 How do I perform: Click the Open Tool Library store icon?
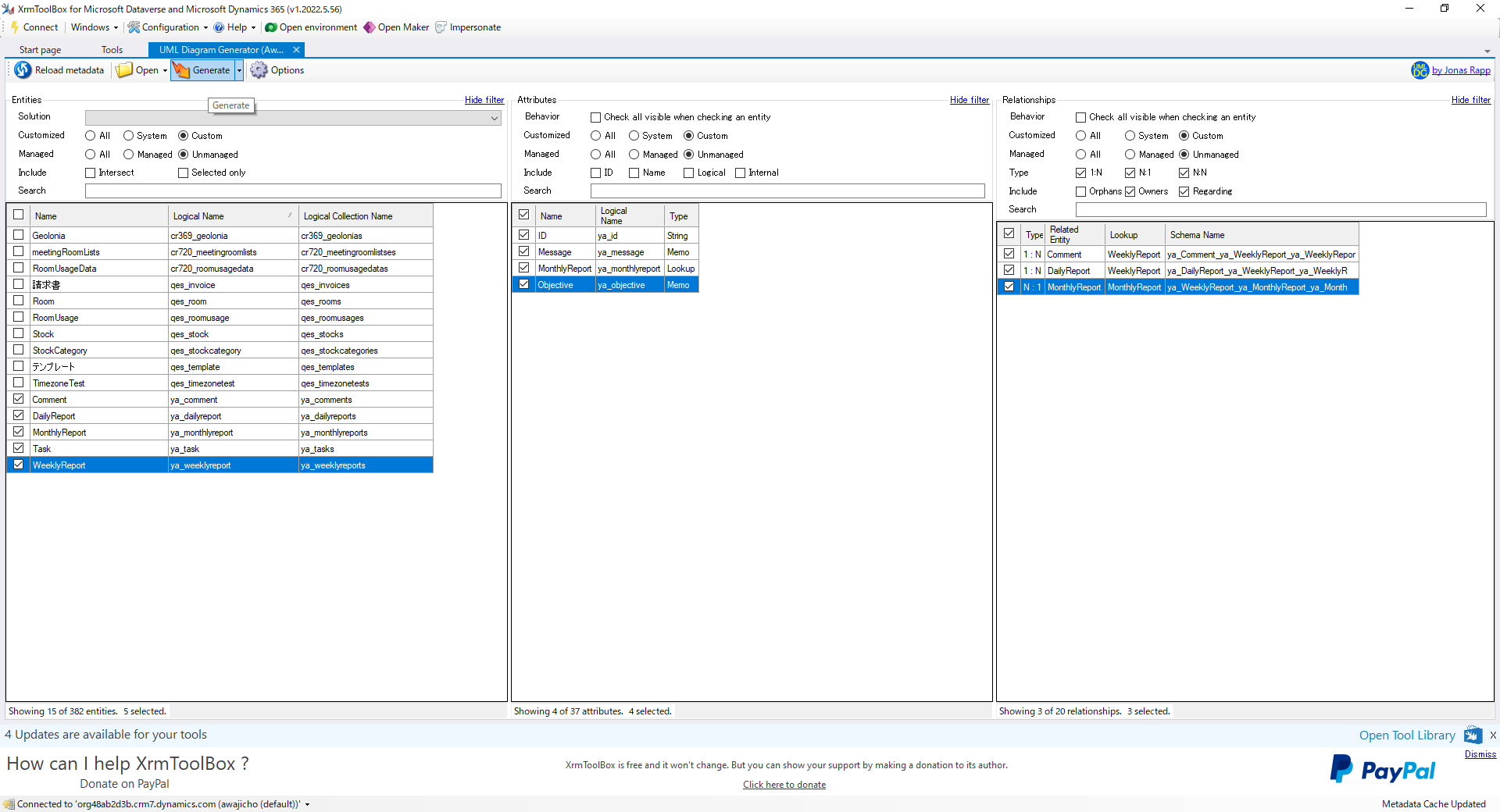click(1473, 735)
